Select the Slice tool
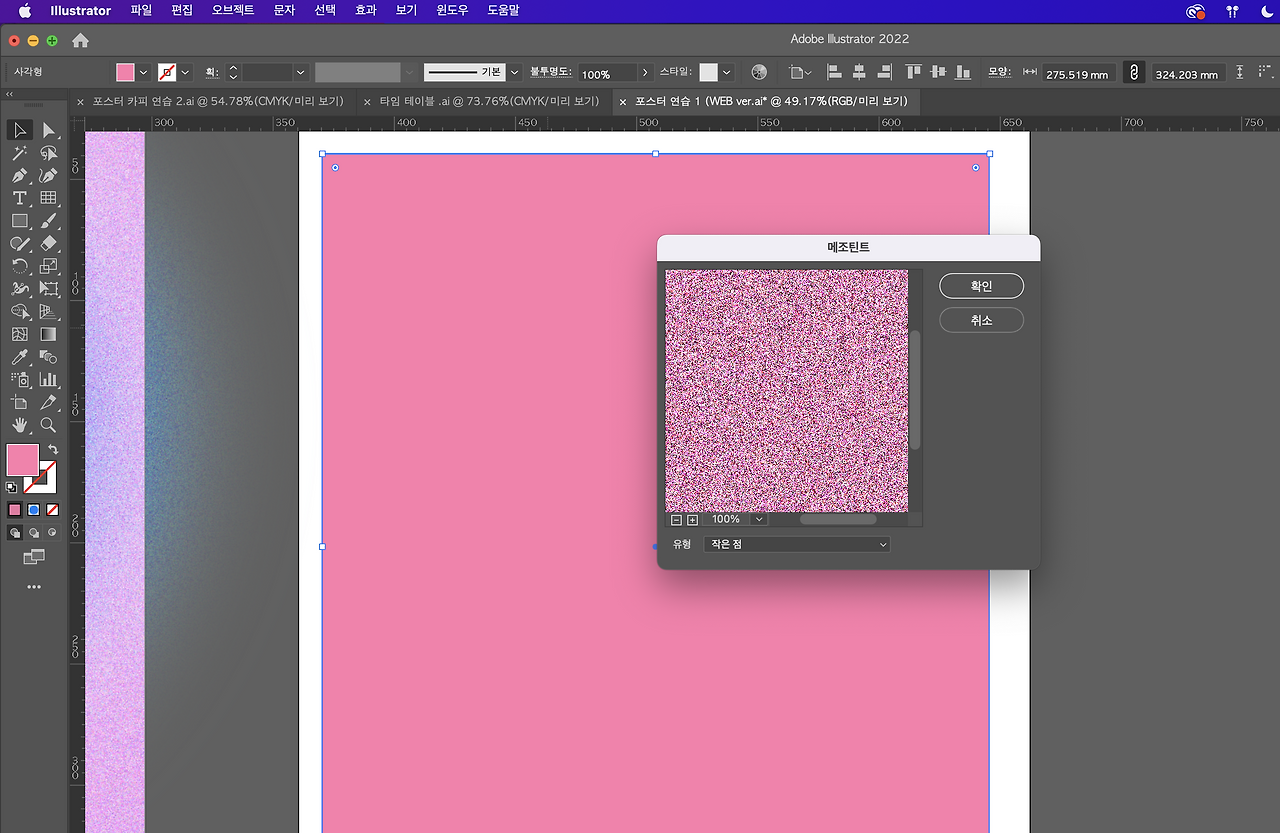 (x=48, y=402)
